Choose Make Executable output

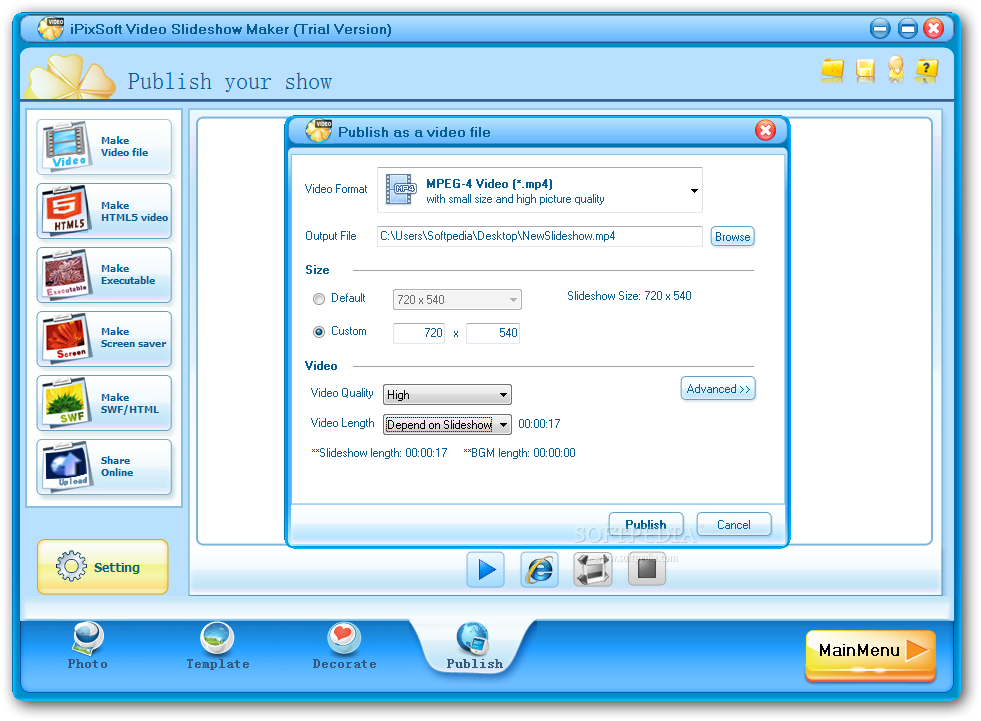coord(104,275)
